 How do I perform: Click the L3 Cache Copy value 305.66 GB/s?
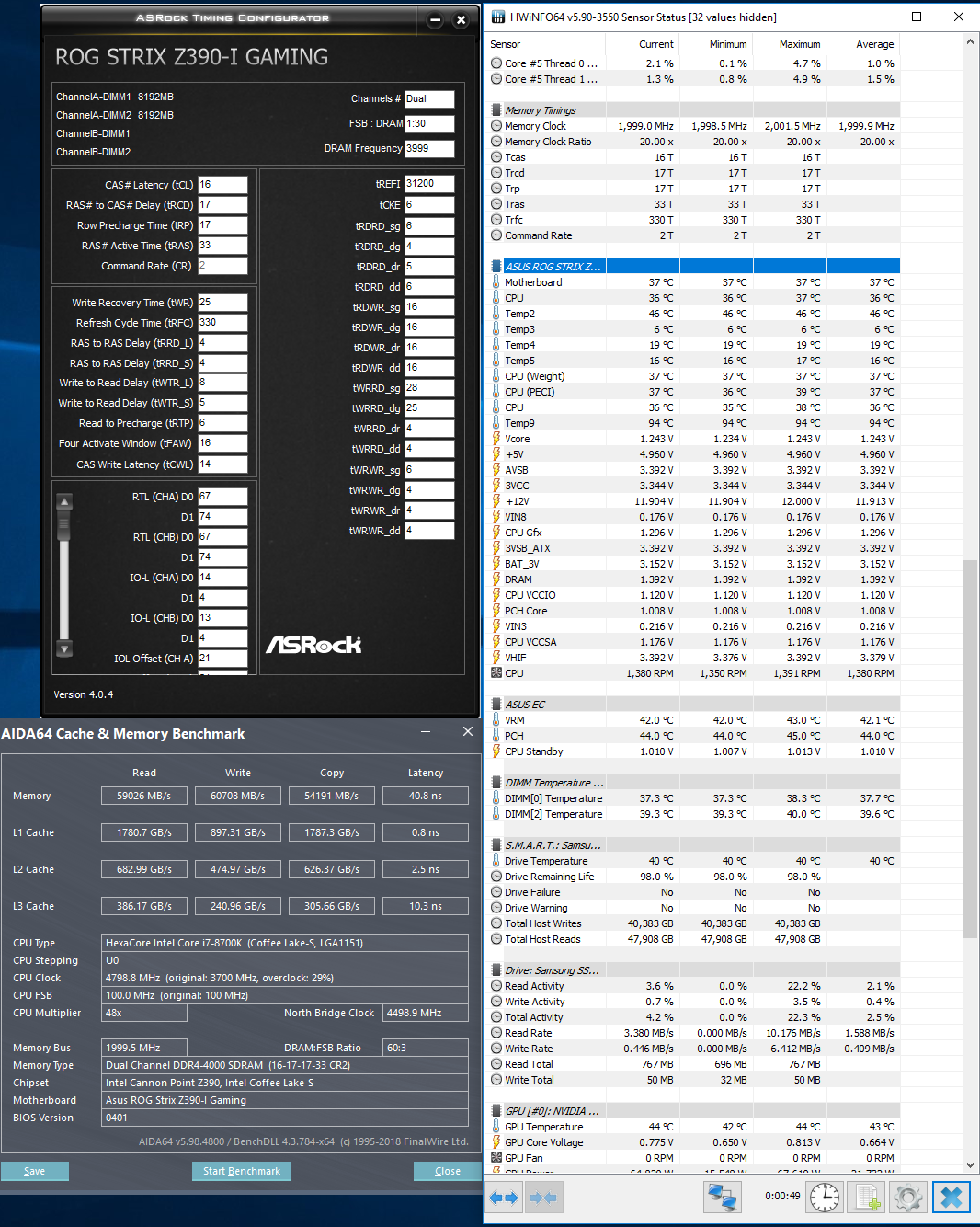coord(332,906)
